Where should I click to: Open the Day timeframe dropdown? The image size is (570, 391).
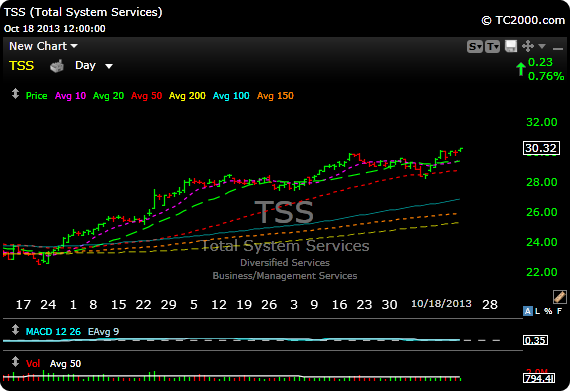pos(94,66)
